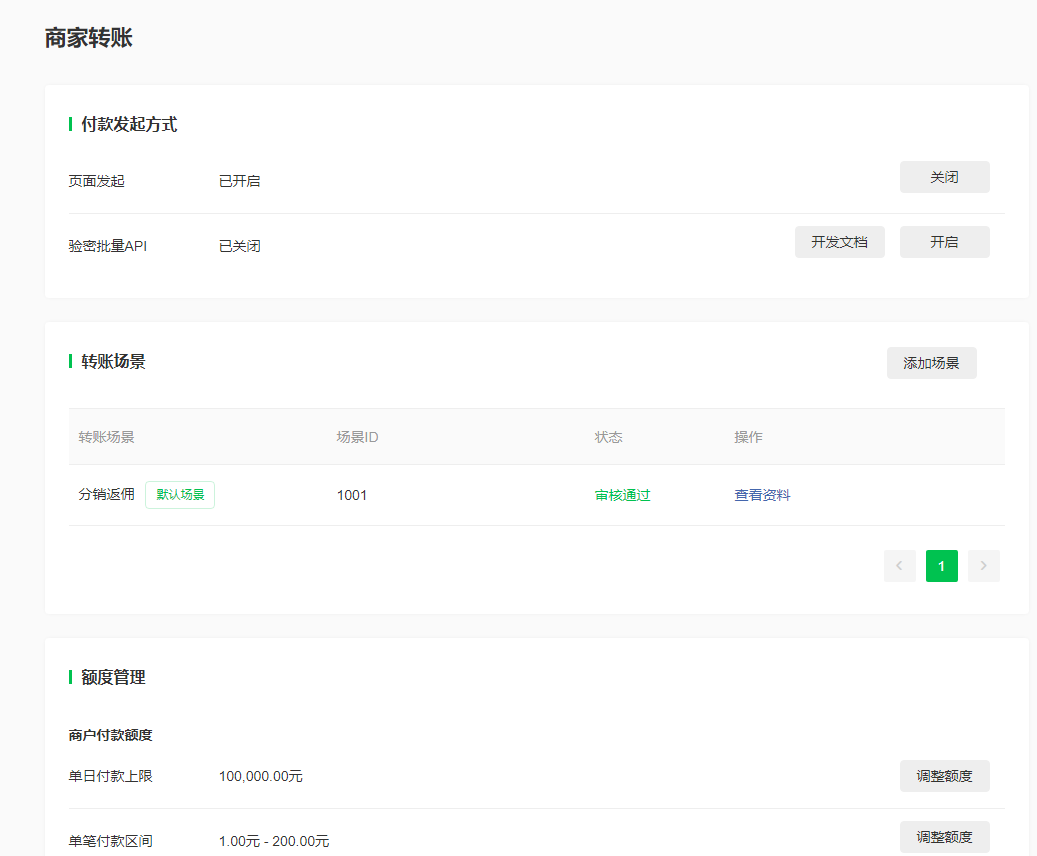
Task: Click 100,000.00元 limit value
Action: (x=261, y=776)
